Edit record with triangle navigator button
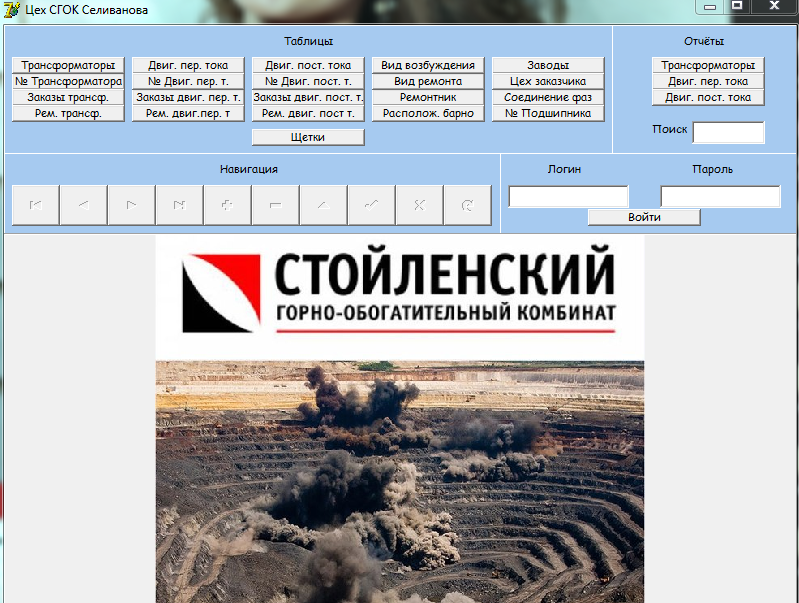 (324, 205)
